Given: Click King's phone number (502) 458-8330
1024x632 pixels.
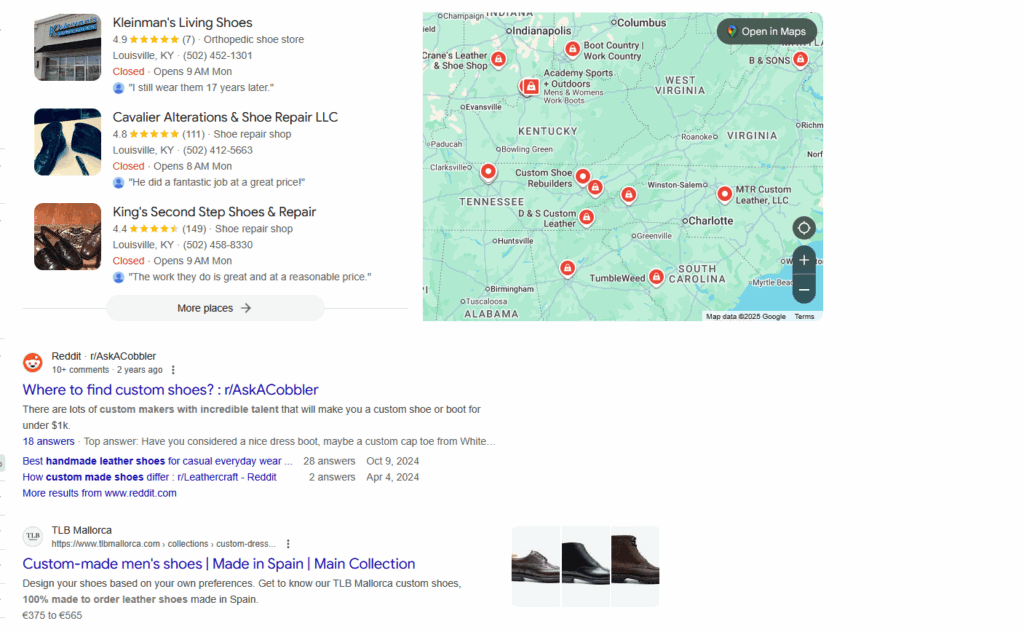Looking at the screenshot, I should pos(217,245).
